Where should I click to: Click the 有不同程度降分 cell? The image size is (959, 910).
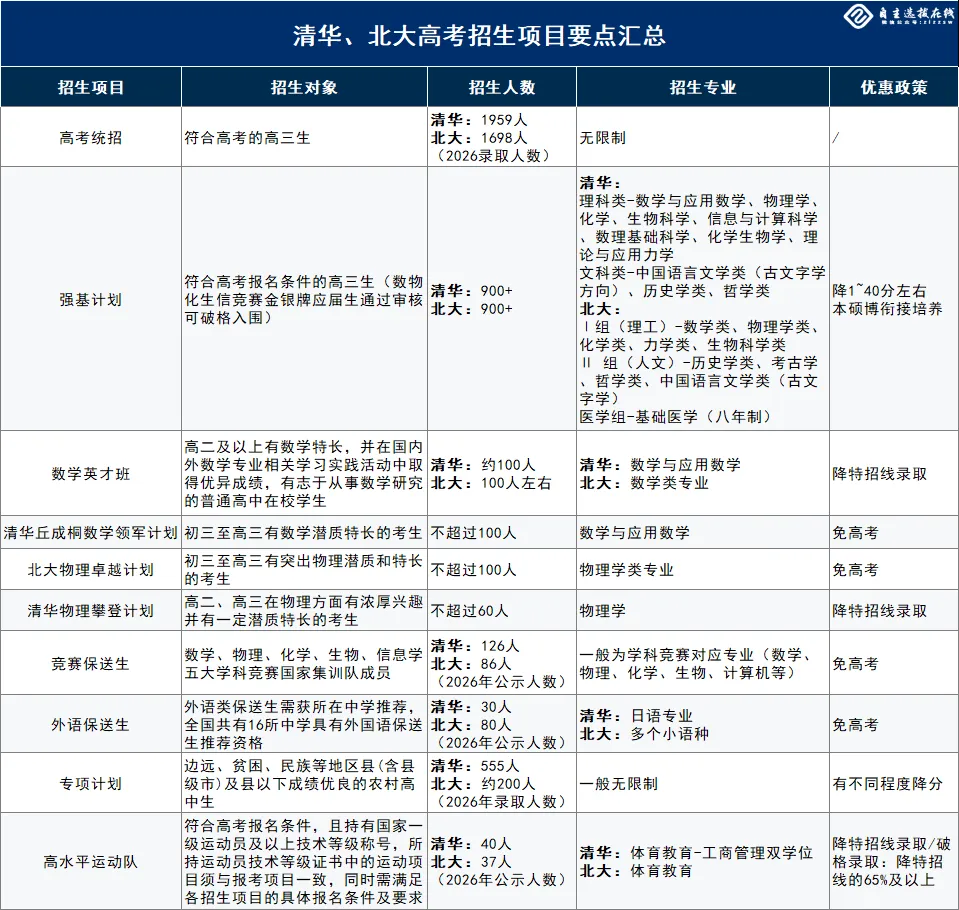click(894, 783)
